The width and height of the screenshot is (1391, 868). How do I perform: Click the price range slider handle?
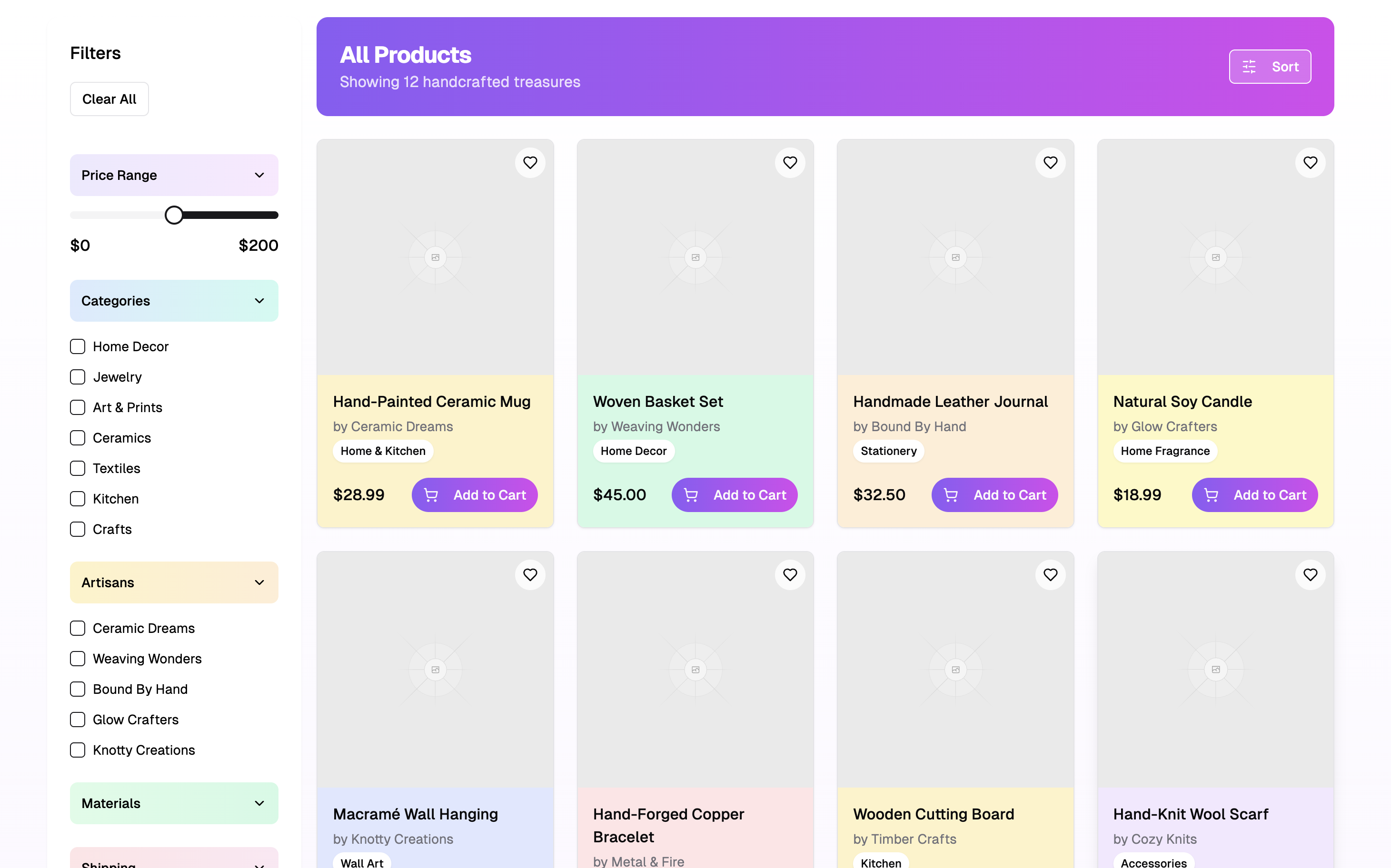coord(173,215)
